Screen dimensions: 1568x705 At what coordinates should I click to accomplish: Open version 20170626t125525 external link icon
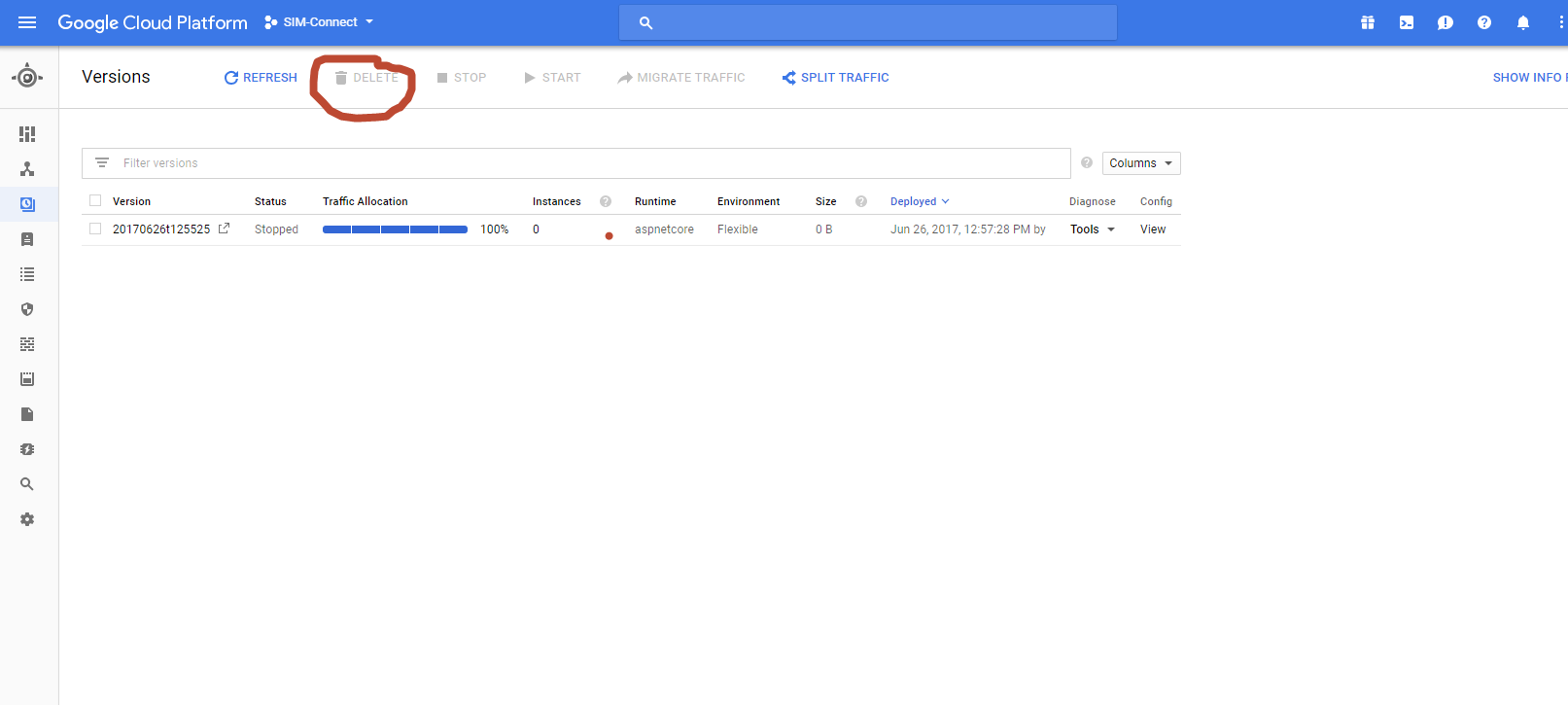coord(224,229)
